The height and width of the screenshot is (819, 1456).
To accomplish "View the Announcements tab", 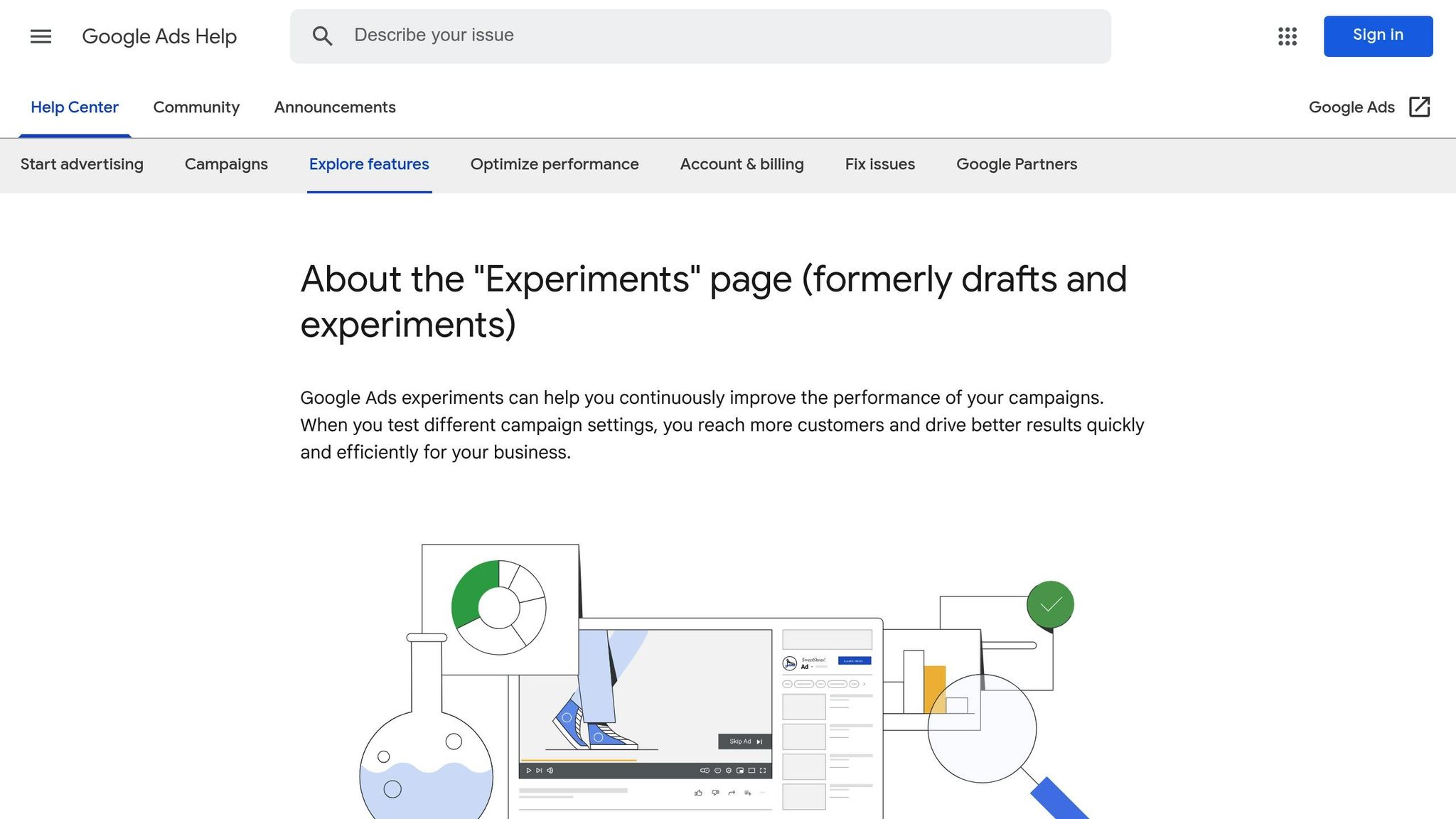I will (334, 107).
